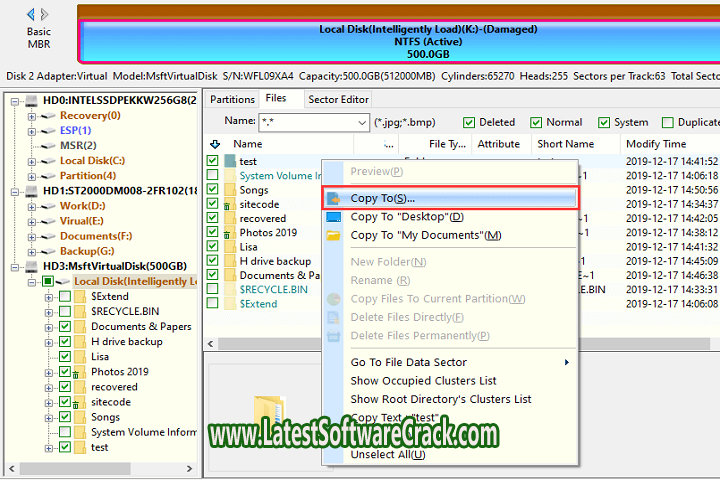The height and width of the screenshot is (480, 720).
Task: Toggle the Normal filter checkbox
Action: pos(536,122)
